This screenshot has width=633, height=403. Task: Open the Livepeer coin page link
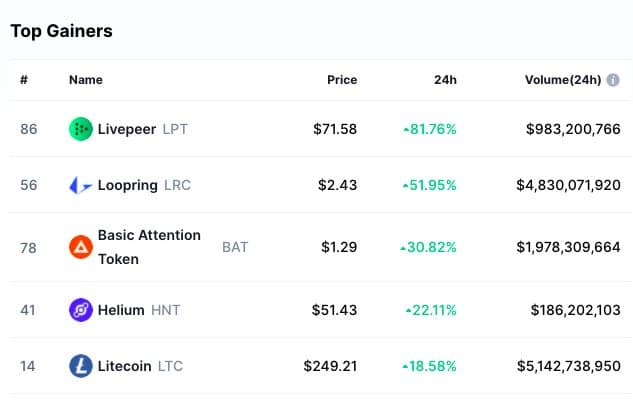(x=127, y=129)
